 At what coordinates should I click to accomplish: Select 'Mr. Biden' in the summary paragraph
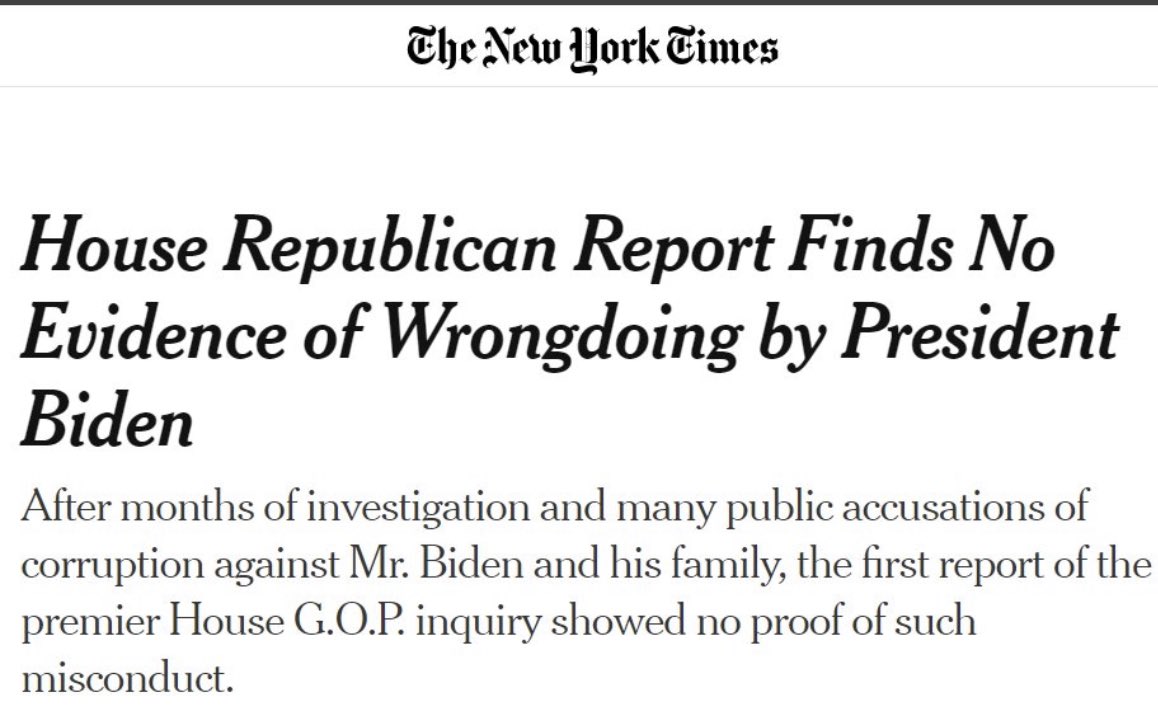pyautogui.click(x=436, y=564)
